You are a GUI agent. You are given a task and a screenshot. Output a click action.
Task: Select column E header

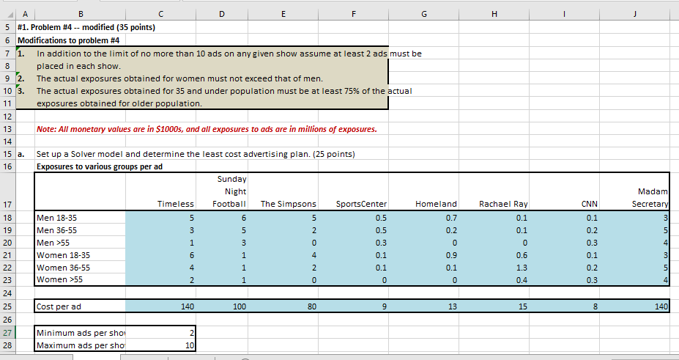pyautogui.click(x=283, y=14)
